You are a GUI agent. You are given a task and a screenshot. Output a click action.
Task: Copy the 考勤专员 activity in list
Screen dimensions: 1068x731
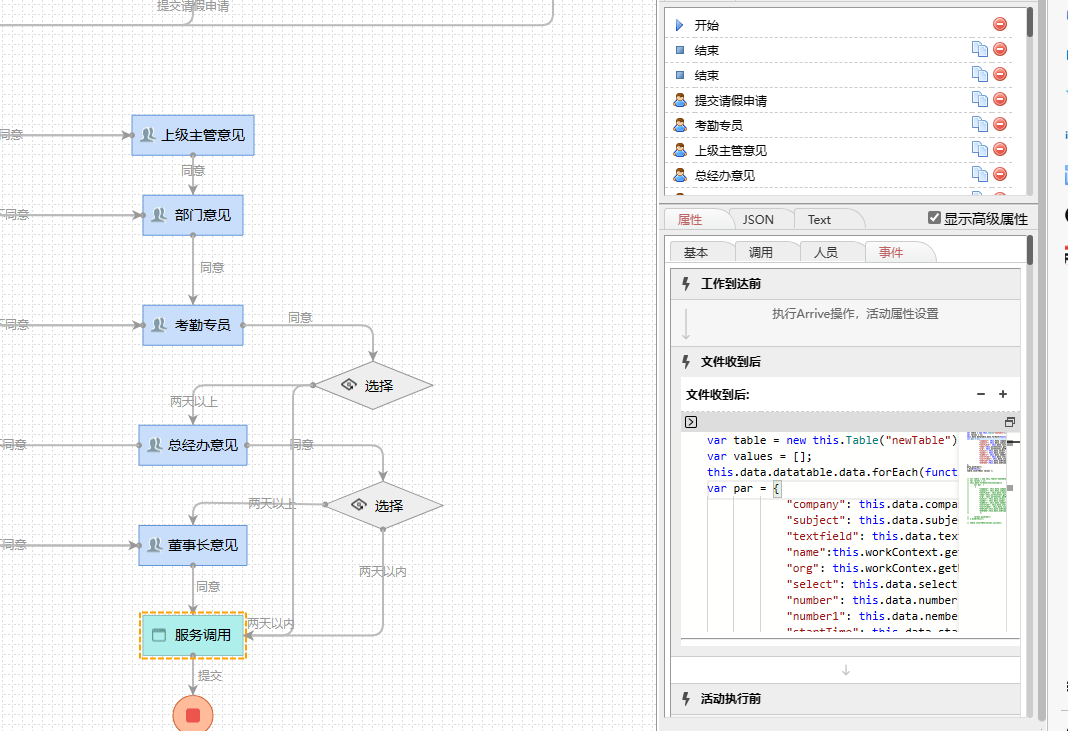coord(979,124)
